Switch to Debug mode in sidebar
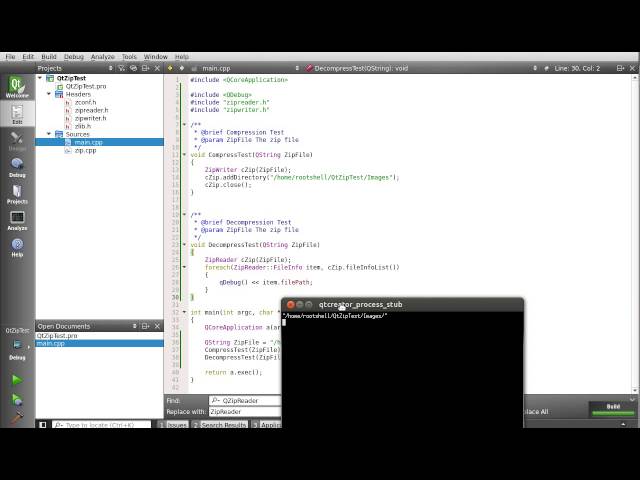 (17, 168)
